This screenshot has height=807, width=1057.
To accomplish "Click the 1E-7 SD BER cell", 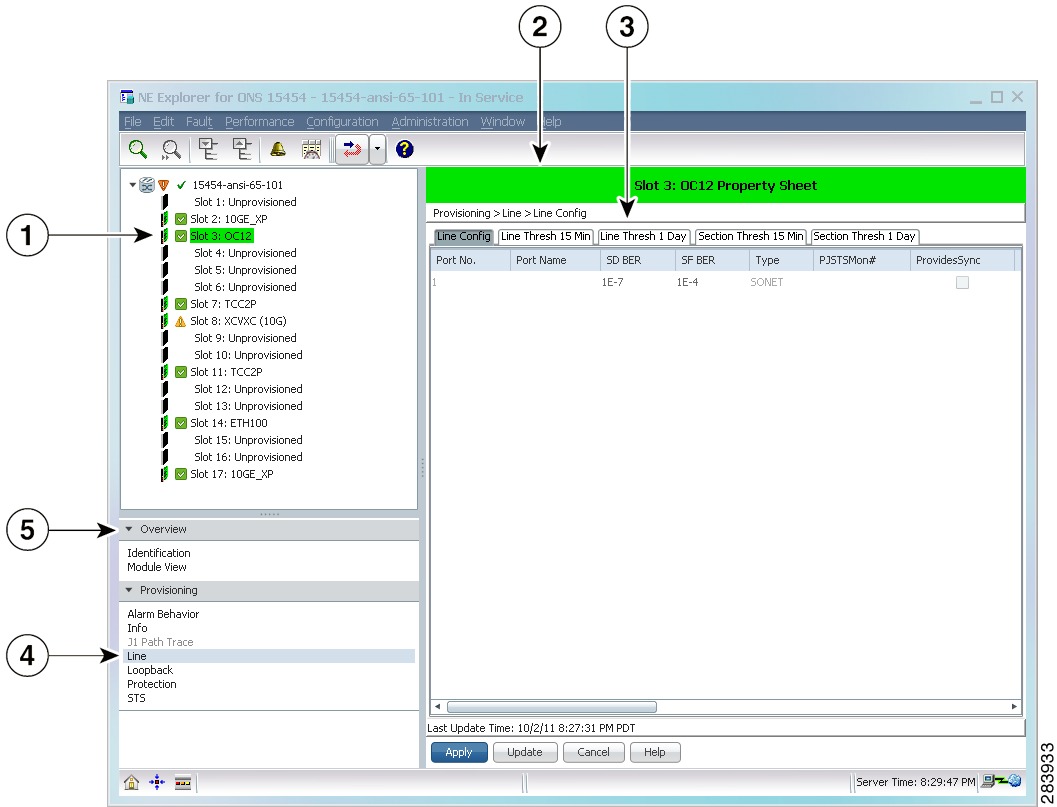I will (x=612, y=282).
